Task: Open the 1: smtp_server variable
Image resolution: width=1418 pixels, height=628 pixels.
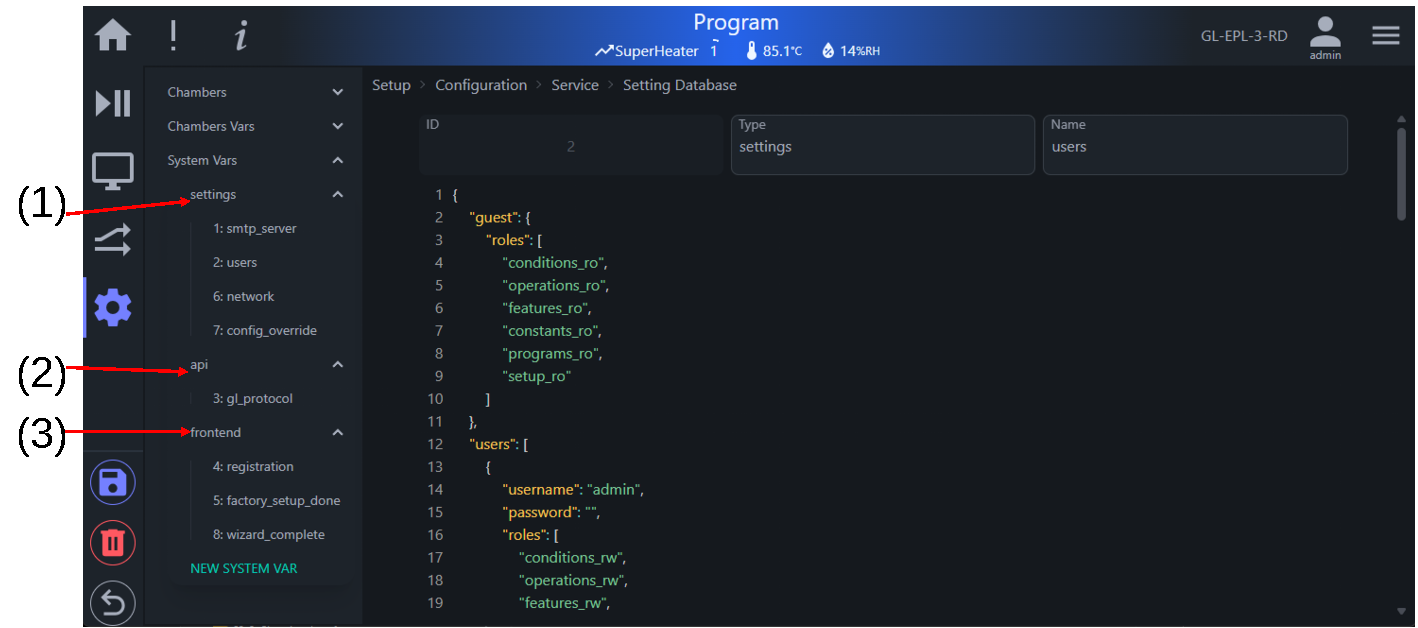Action: tap(255, 228)
